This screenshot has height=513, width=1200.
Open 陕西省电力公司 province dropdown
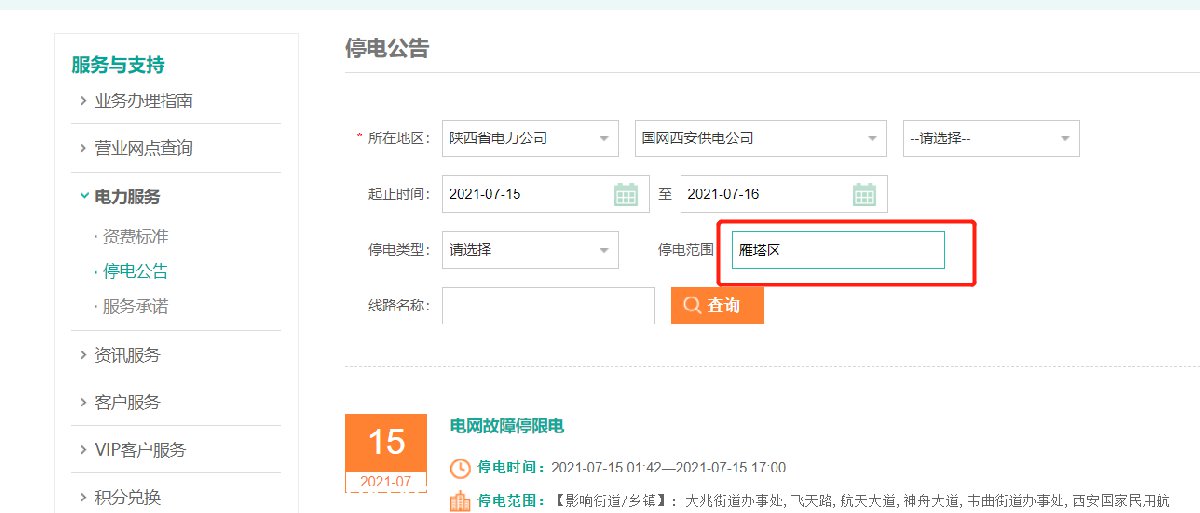pyautogui.click(x=530, y=138)
